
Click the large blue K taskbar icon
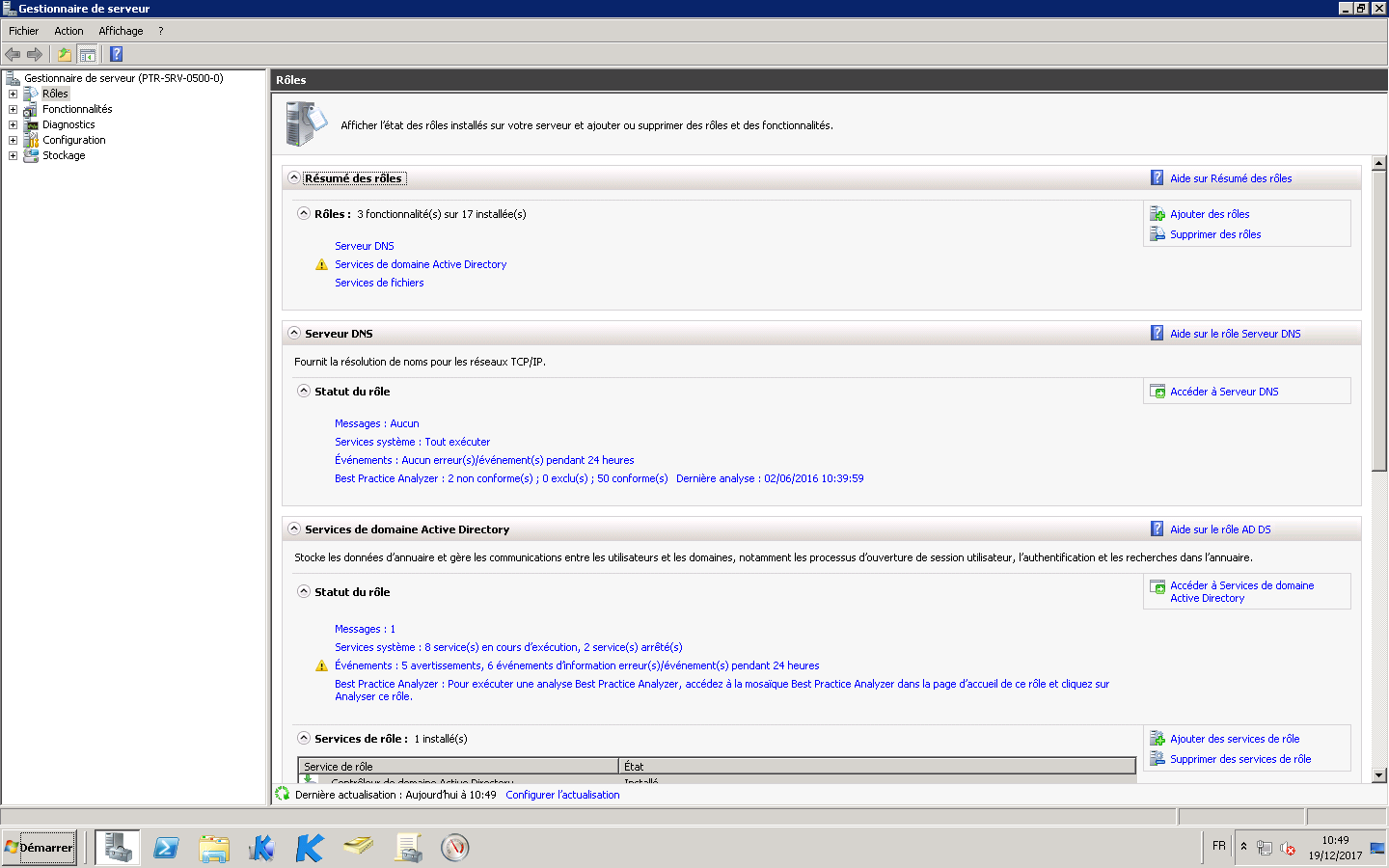click(x=310, y=848)
